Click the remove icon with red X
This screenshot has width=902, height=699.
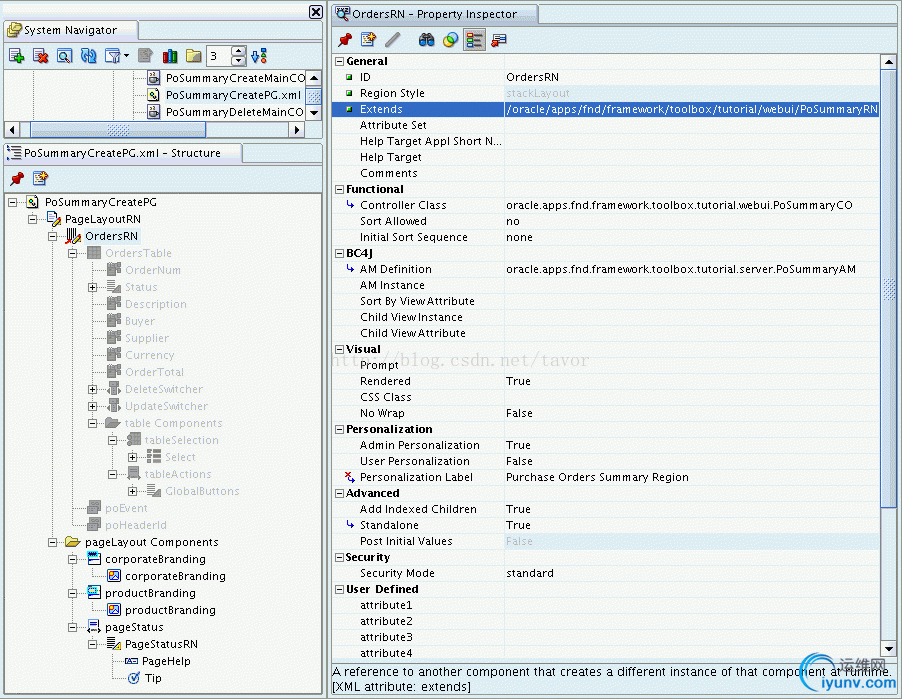pyautogui.click(x=40, y=56)
